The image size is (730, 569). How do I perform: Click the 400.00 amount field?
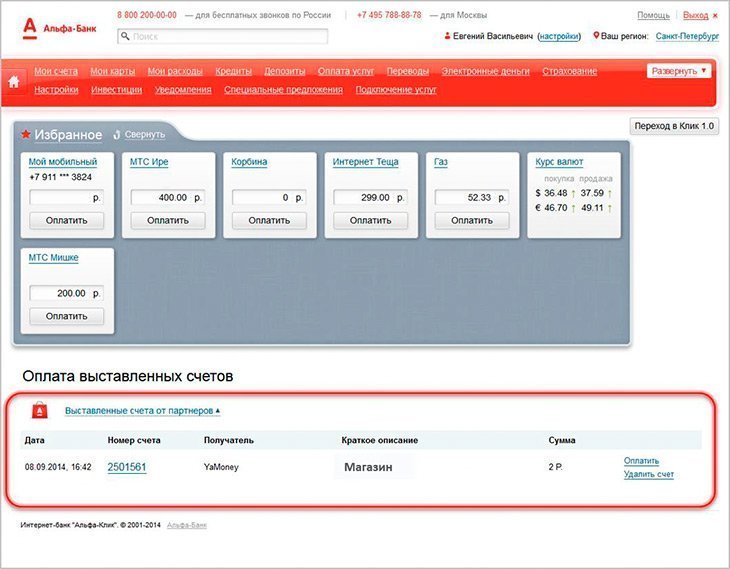point(168,197)
